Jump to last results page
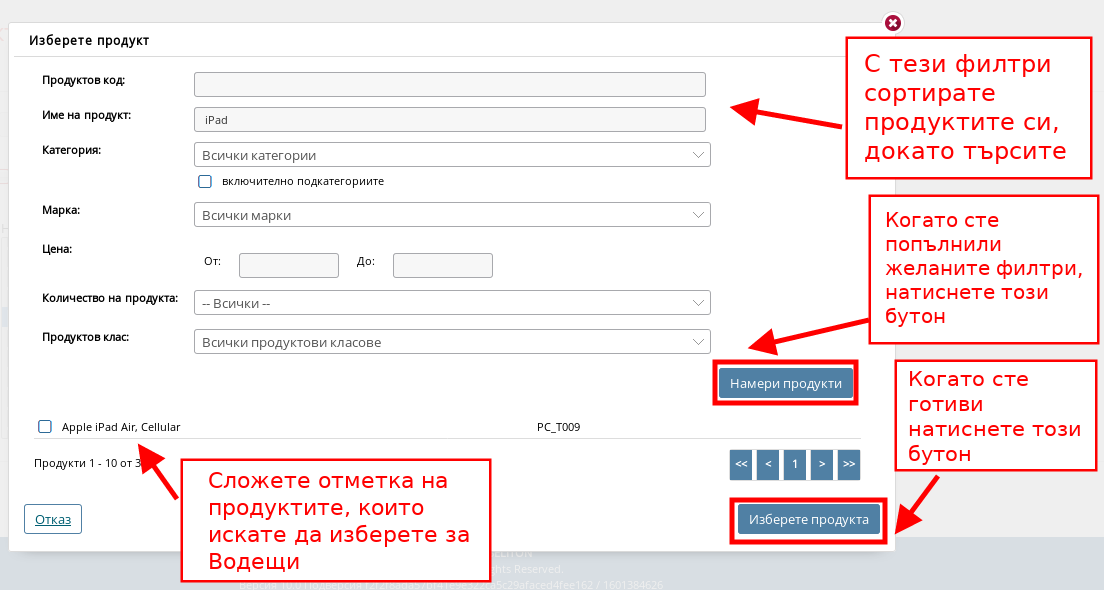1104x590 pixels. (x=848, y=465)
